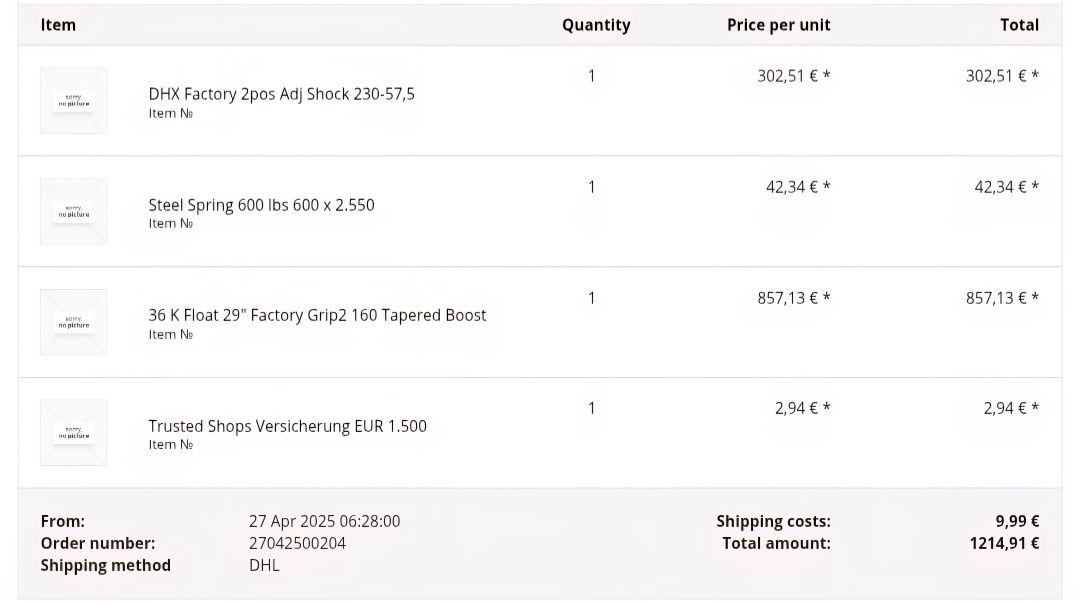Image resolution: width=1080 pixels, height=604 pixels.
Task: Click the total amount 1214,91 €
Action: (1004, 543)
